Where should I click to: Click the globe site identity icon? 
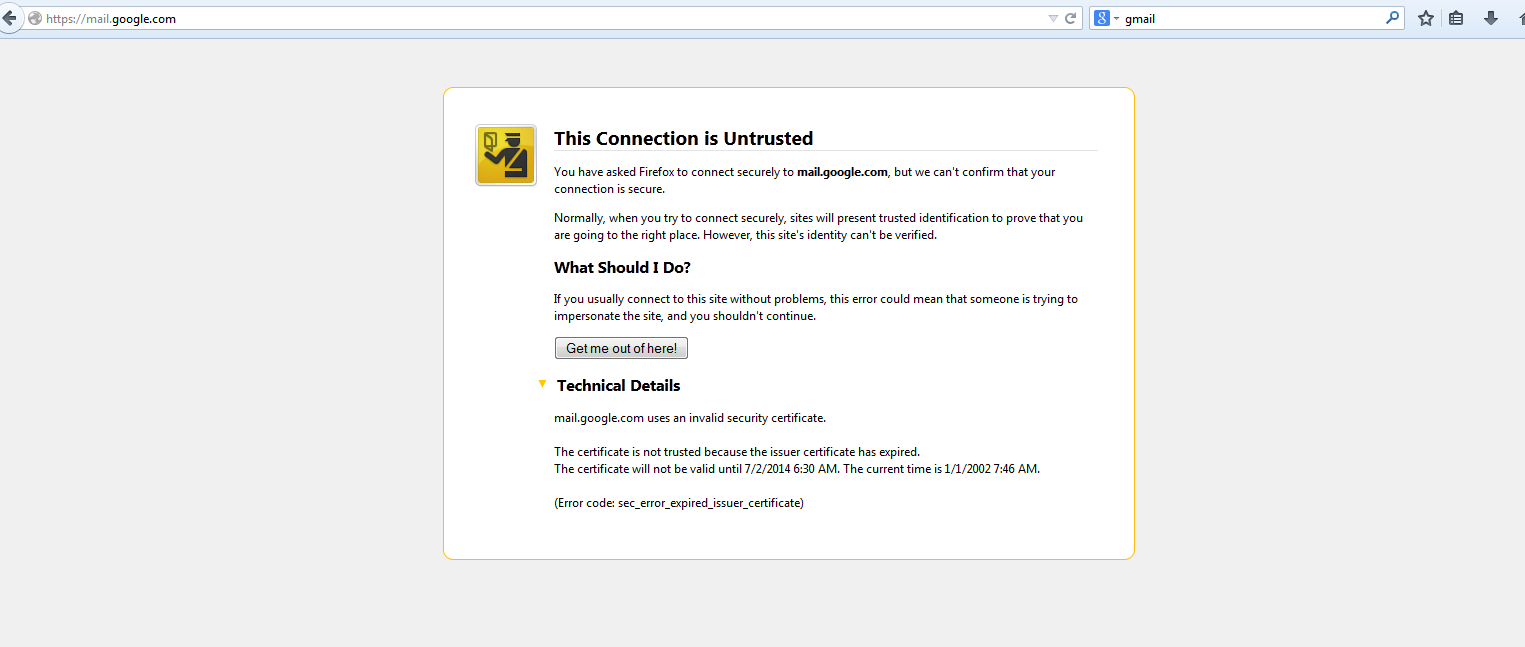pos(35,18)
